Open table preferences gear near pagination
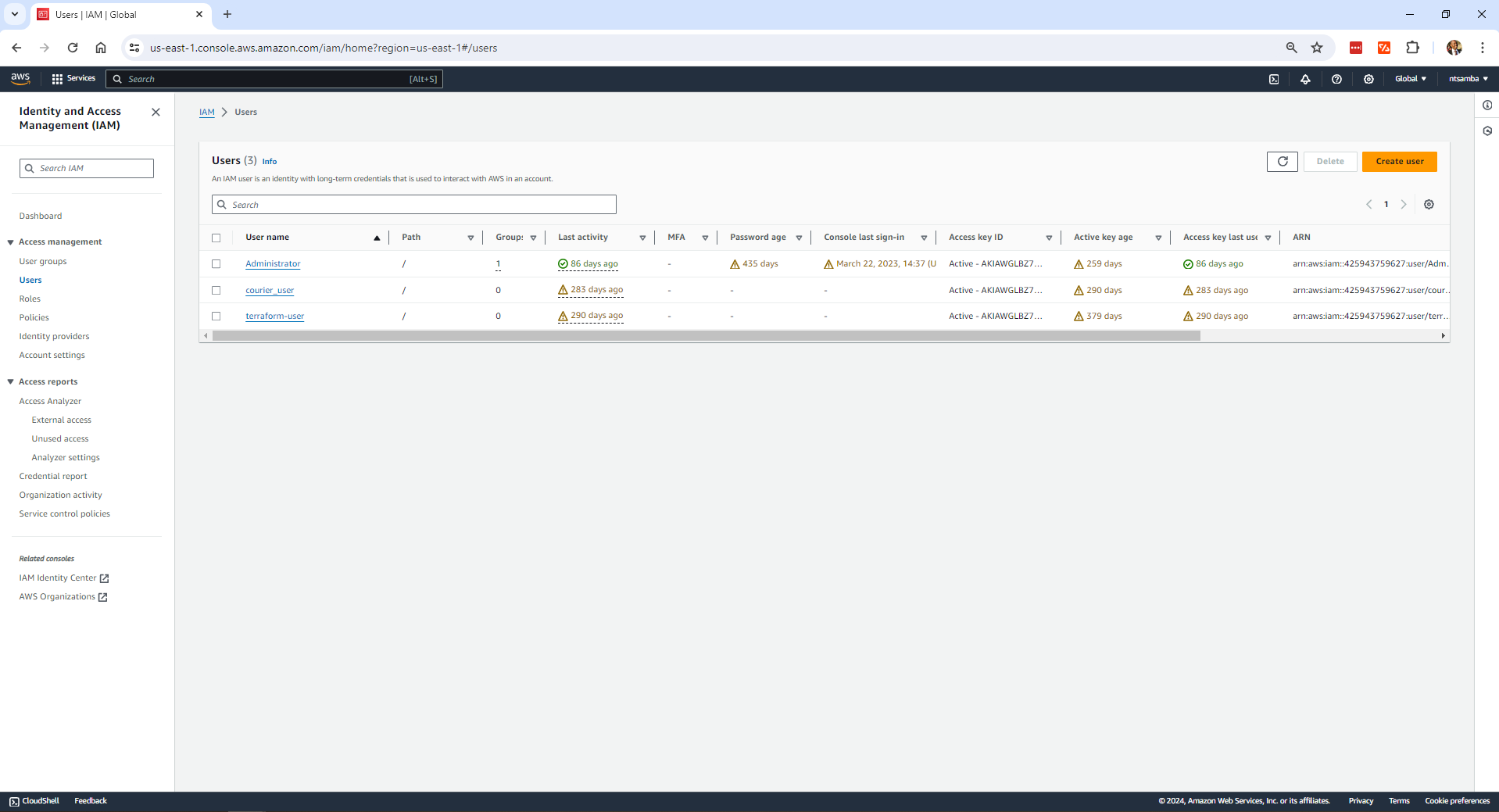This screenshot has height=812, width=1499. [1429, 204]
